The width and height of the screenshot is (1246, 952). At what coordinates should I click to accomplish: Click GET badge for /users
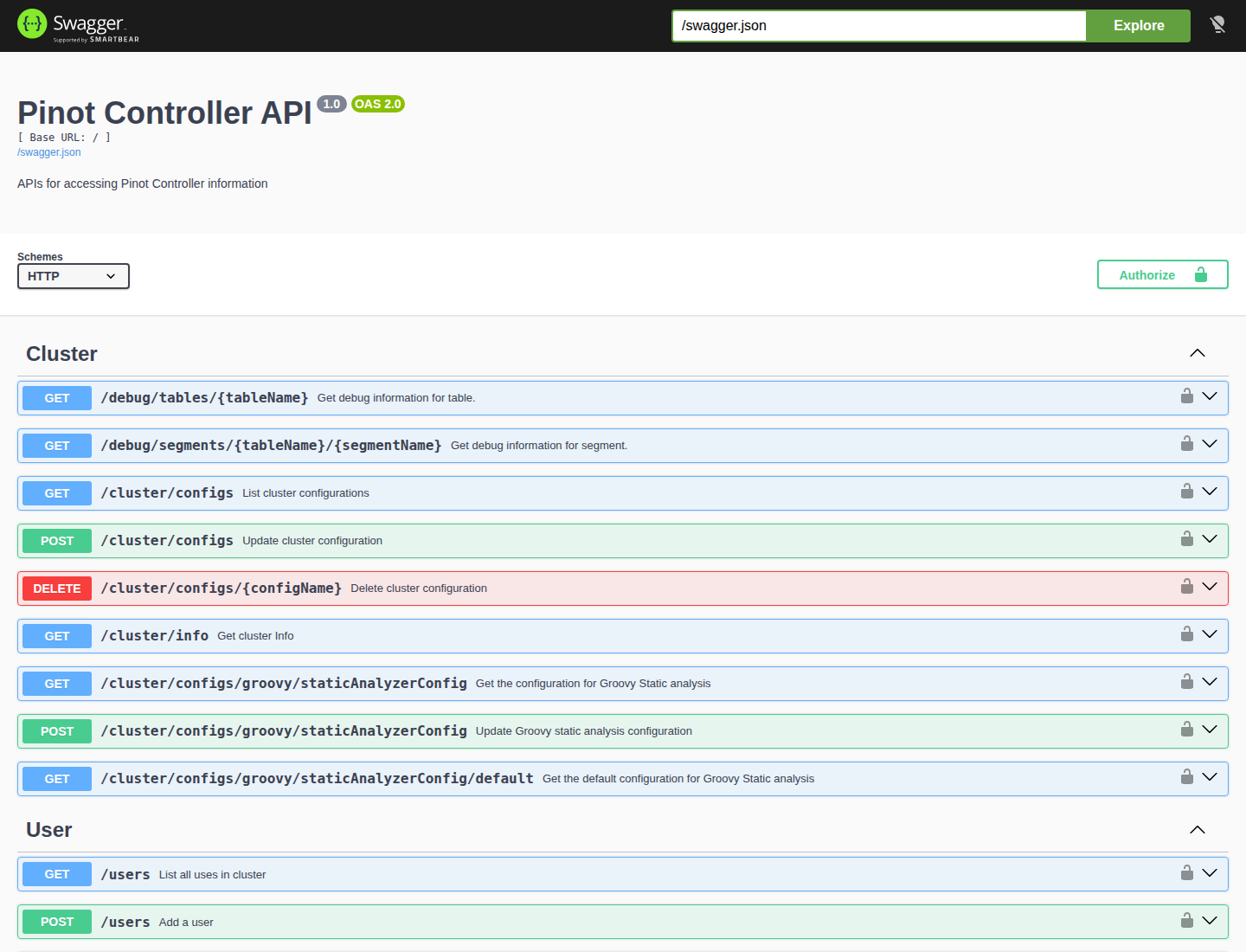(57, 874)
